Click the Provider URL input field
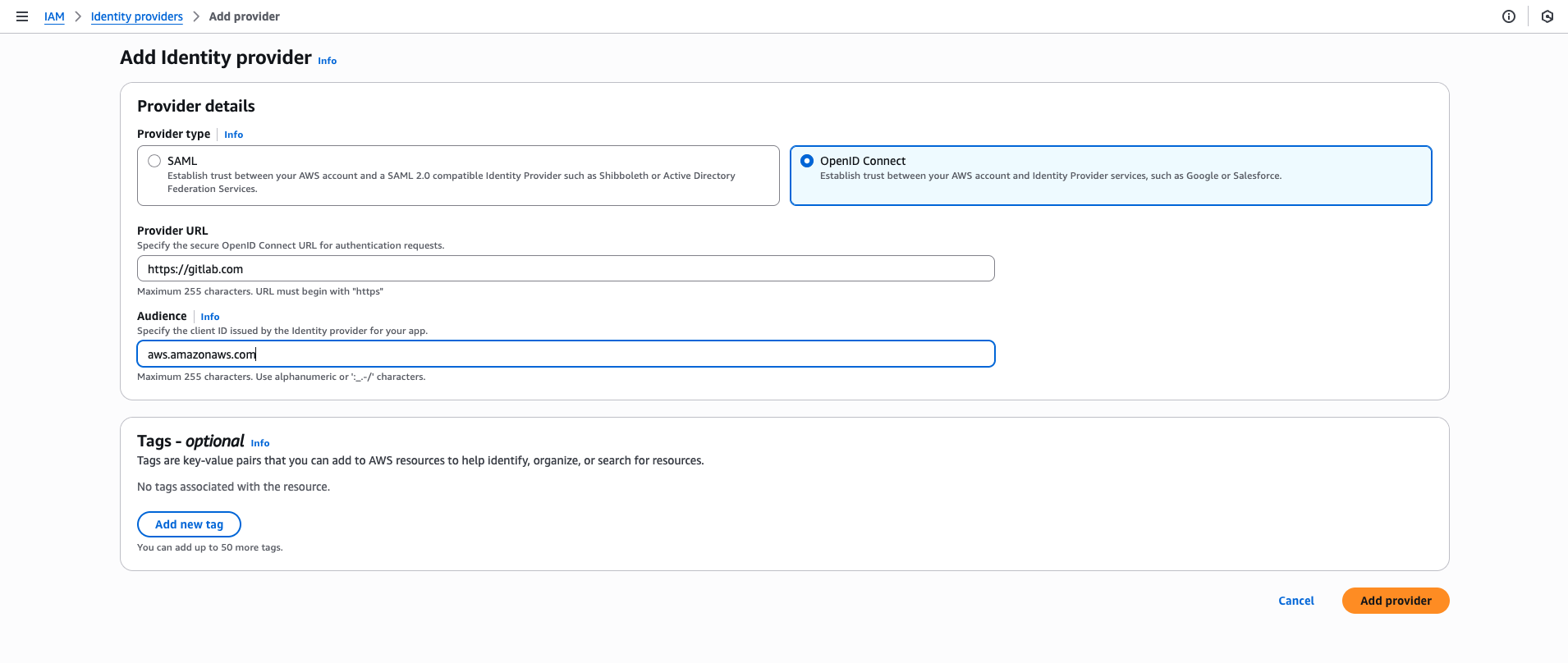 click(566, 269)
